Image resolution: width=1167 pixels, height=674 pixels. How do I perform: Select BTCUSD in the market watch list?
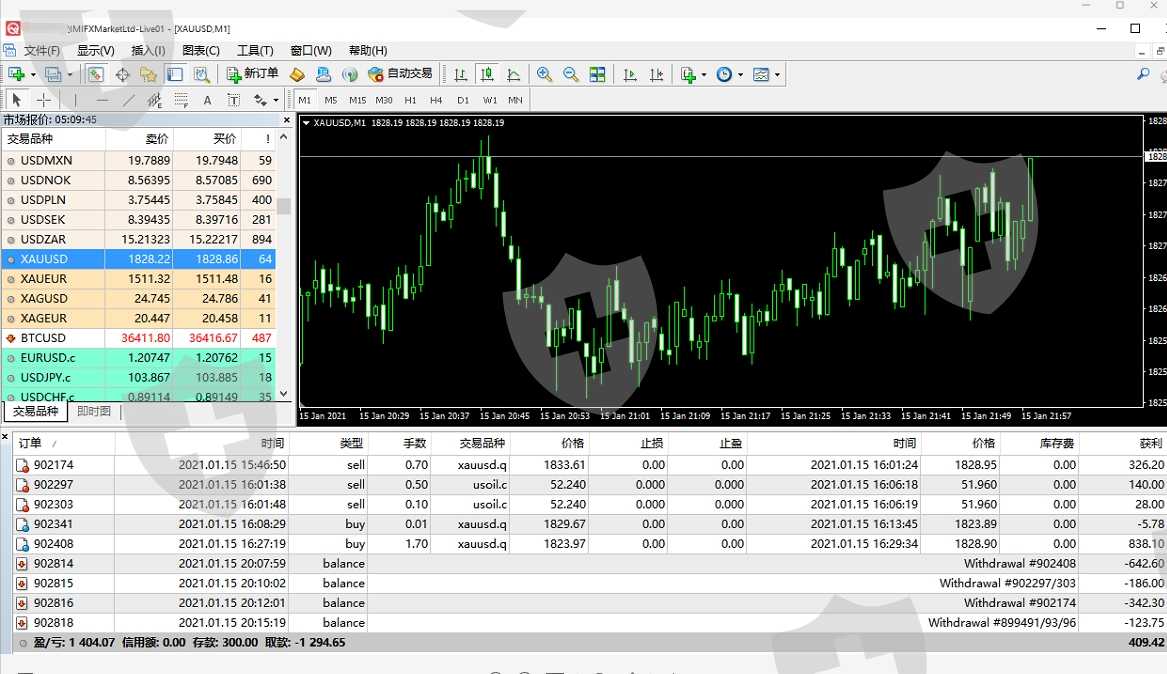(44, 338)
